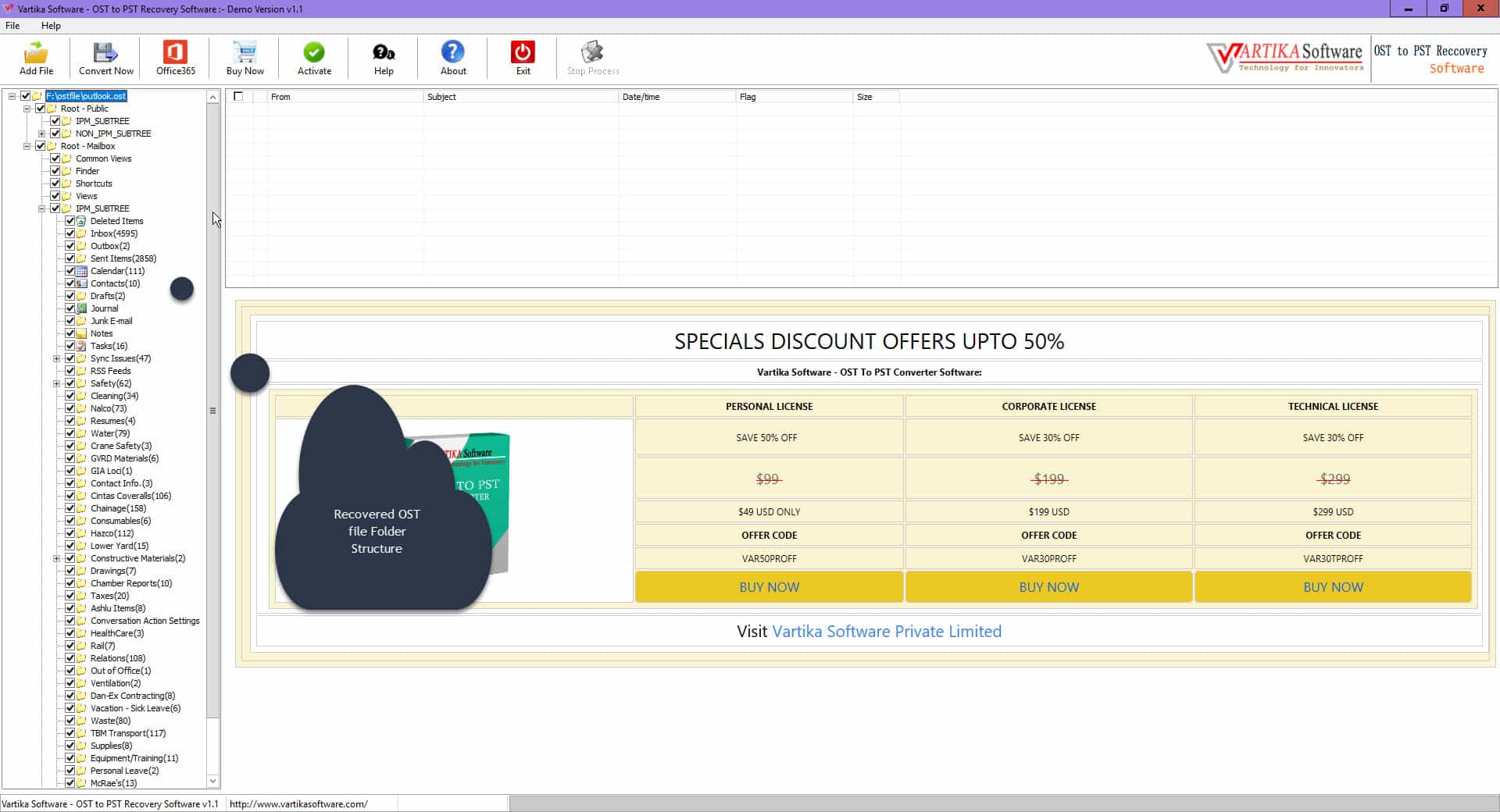Image resolution: width=1500 pixels, height=812 pixels.
Task: Toggle the Root - Public checkbox
Action: tap(40, 109)
